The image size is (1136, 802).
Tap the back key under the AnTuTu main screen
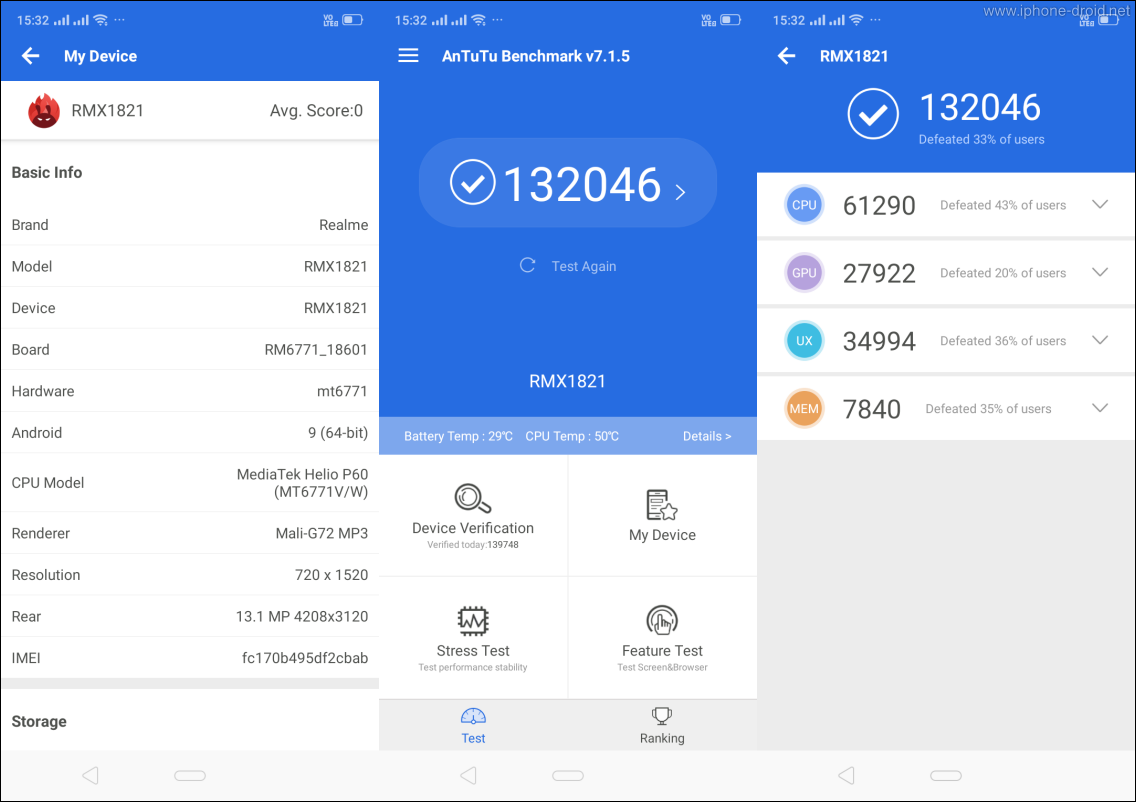point(469,775)
